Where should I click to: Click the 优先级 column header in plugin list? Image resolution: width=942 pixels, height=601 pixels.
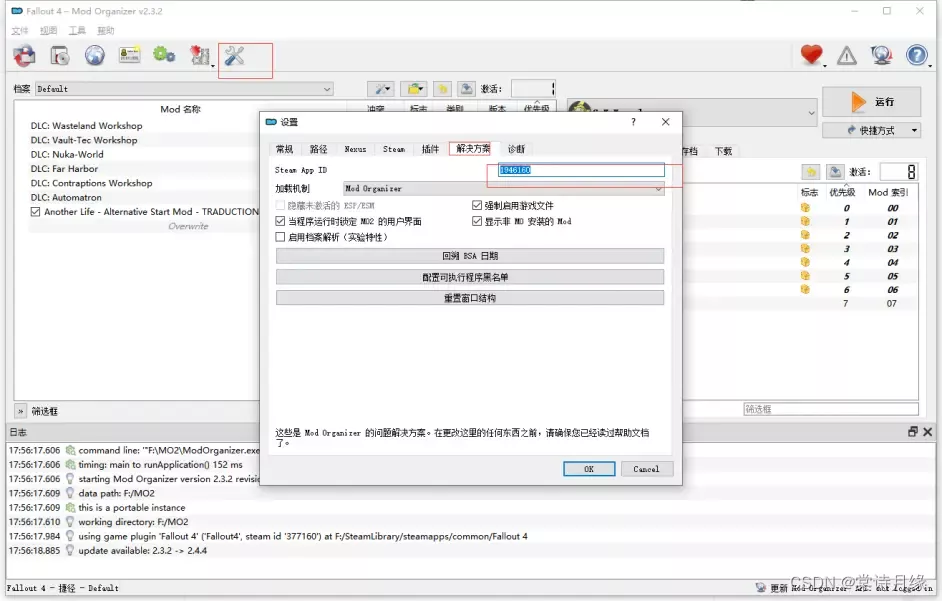click(842, 192)
